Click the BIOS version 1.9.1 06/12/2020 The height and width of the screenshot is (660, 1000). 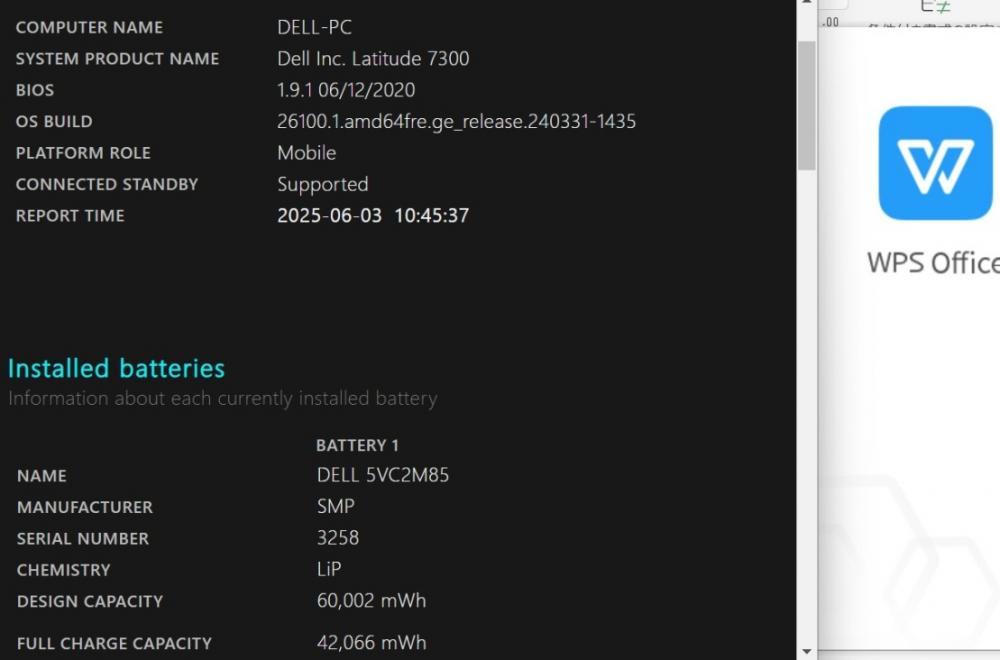point(346,90)
